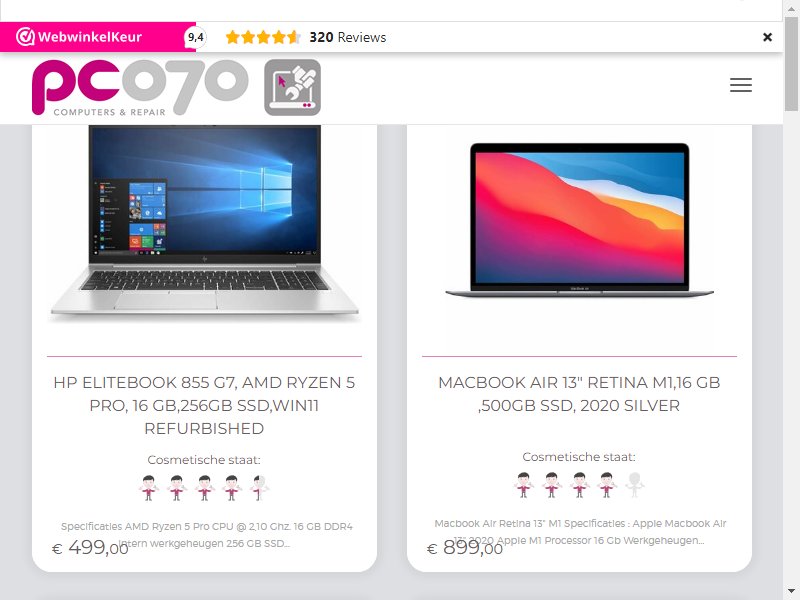Click the gray repair service icon
Viewport: 800px width, 600px height.
tap(292, 87)
